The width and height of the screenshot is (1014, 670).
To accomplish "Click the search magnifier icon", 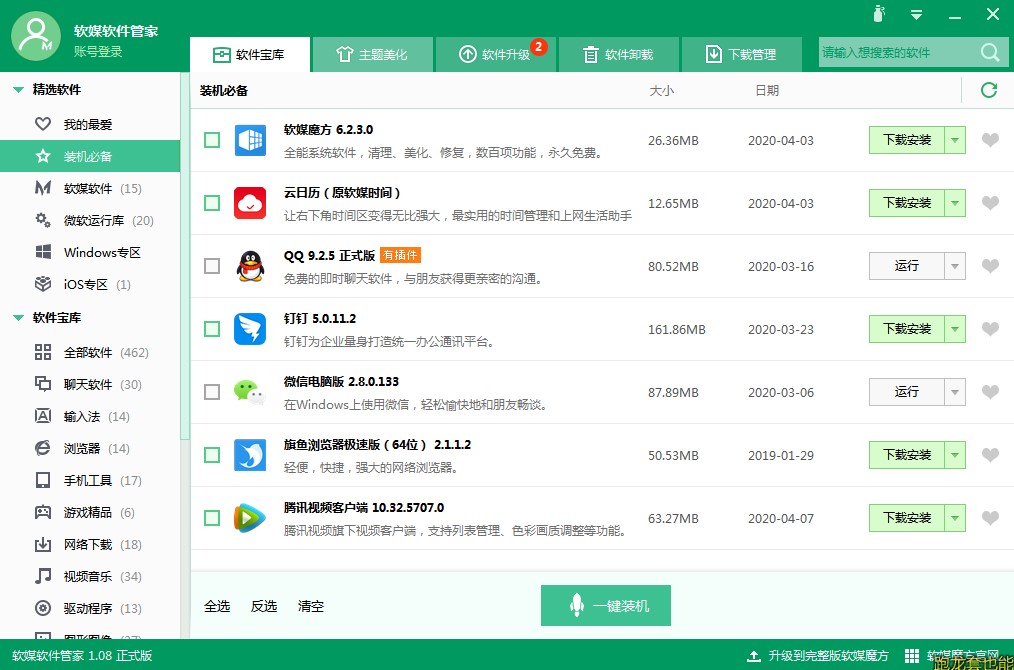I will [x=989, y=53].
